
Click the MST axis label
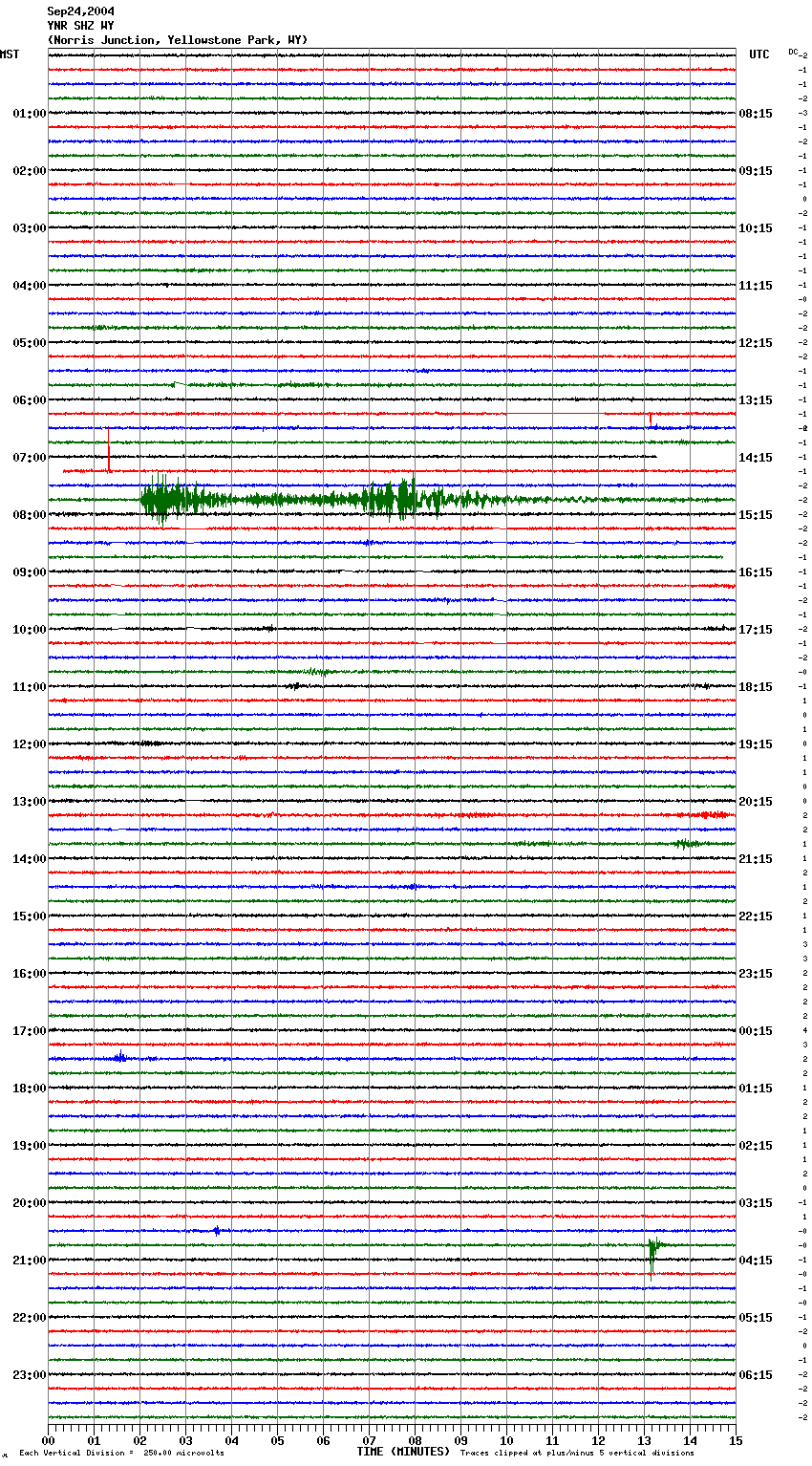[10, 54]
